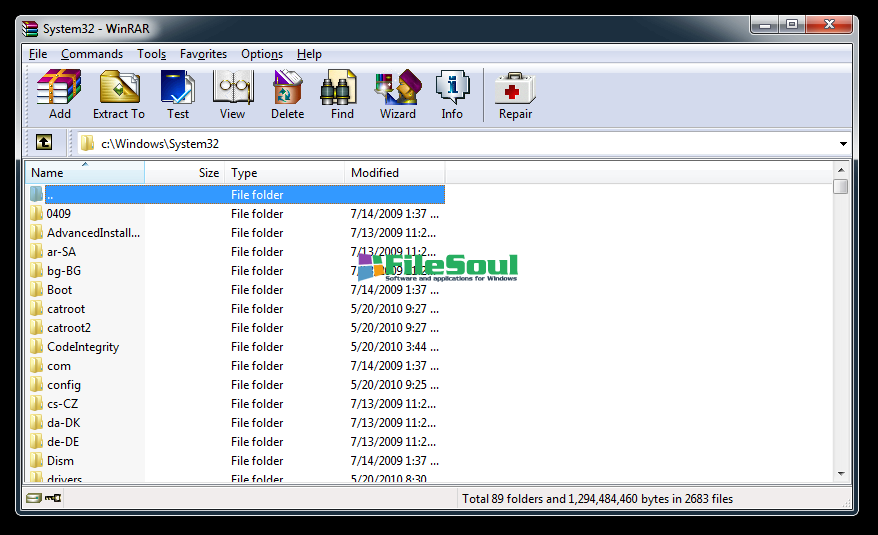This screenshot has height=535, width=878.
Task: Sort by the Modified column header
Action: pyautogui.click(x=395, y=173)
